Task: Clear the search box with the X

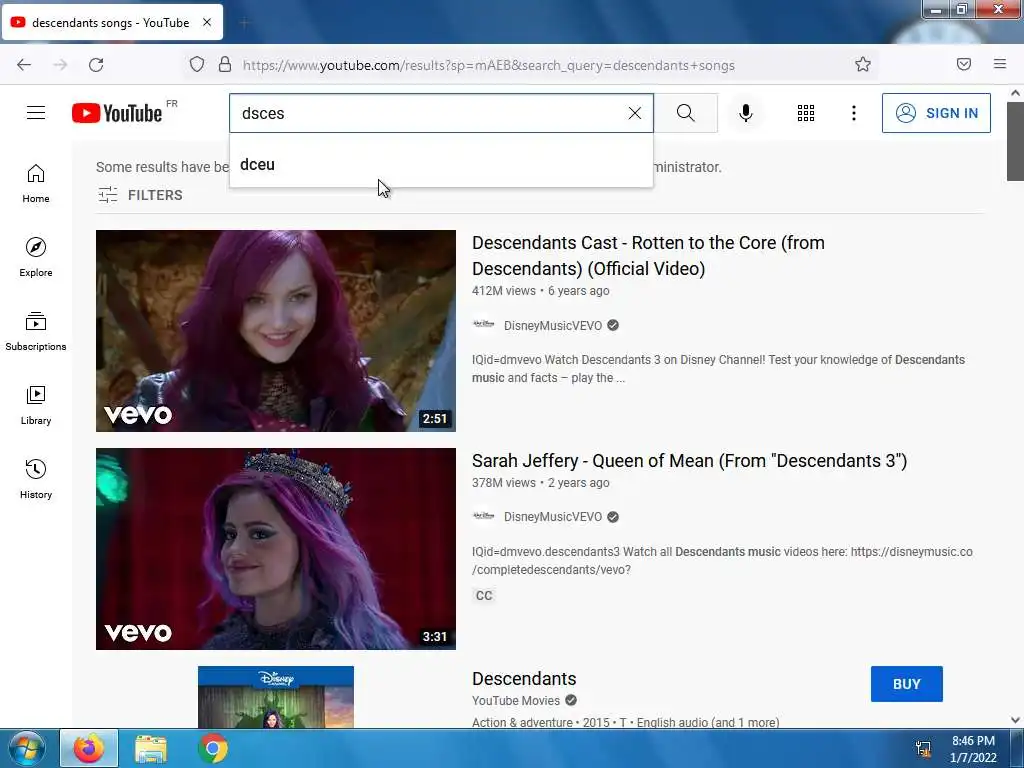Action: coord(634,113)
